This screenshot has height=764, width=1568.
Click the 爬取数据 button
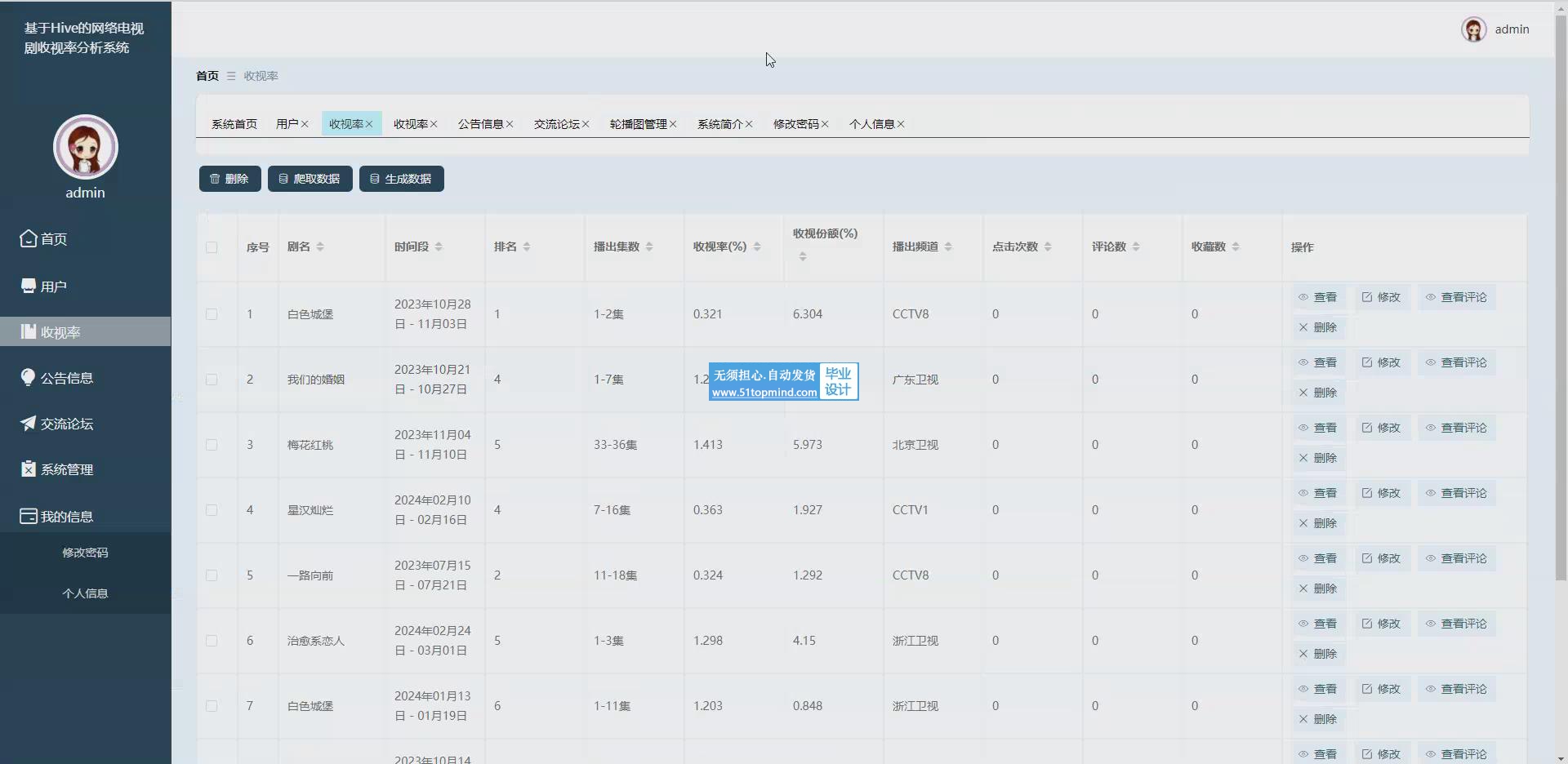click(x=310, y=179)
